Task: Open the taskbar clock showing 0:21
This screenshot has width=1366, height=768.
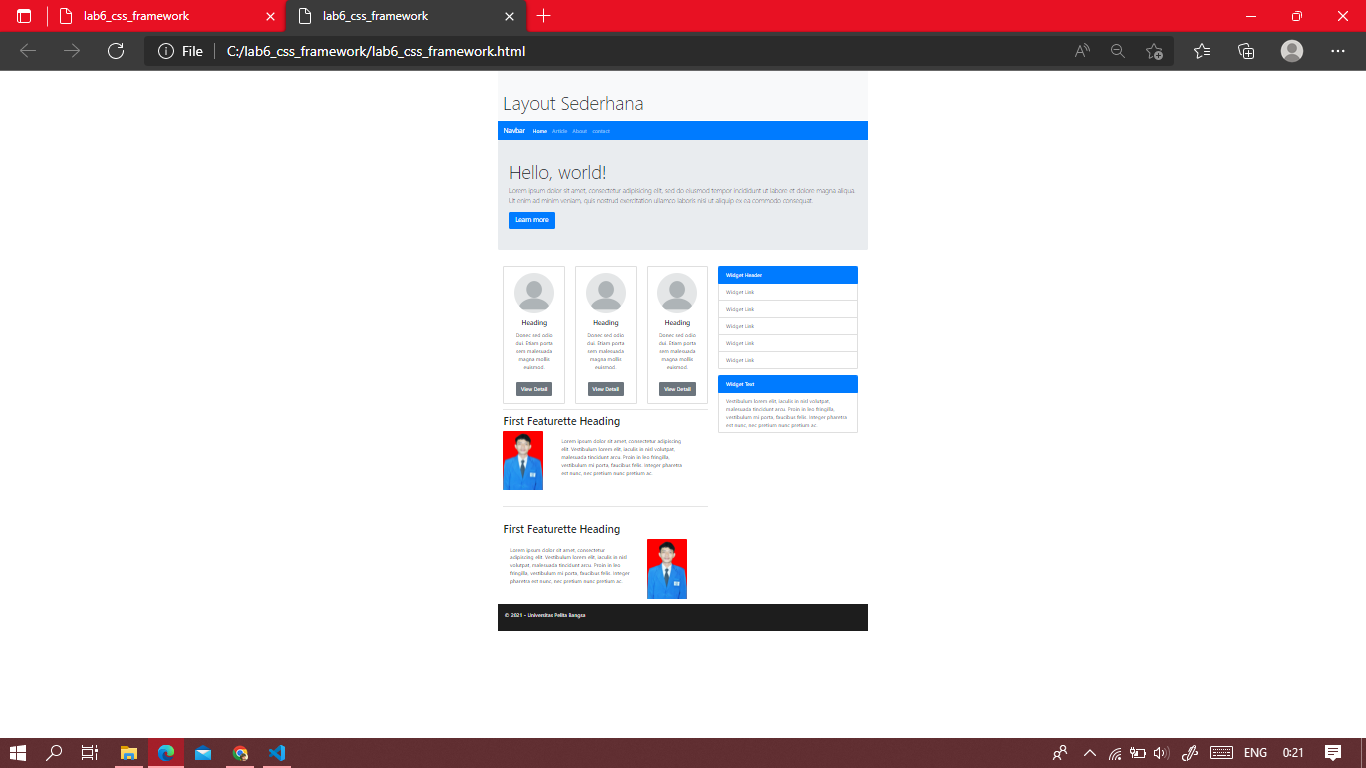Action: pyautogui.click(x=1293, y=753)
